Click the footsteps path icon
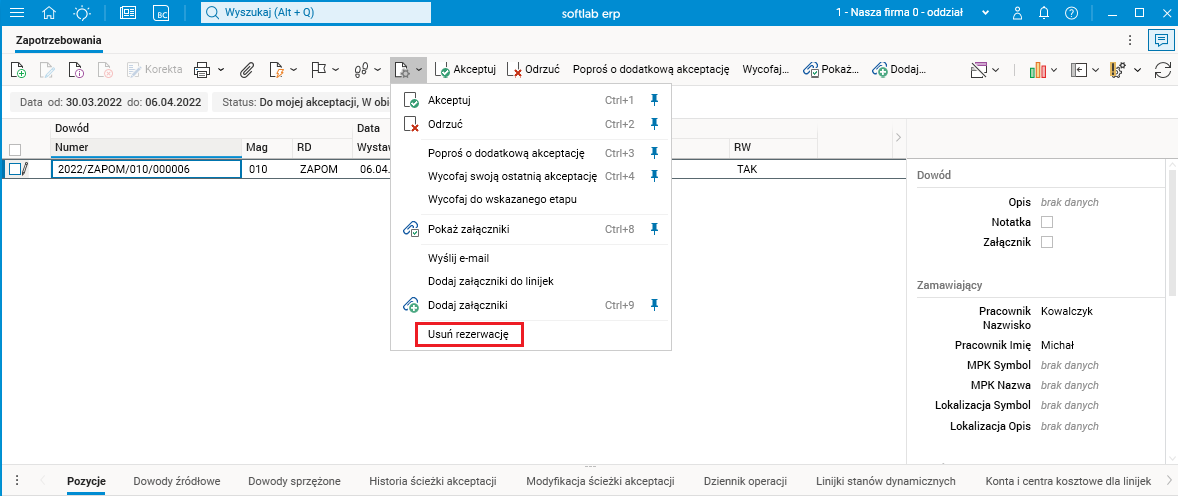1178x496 pixels. tap(361, 70)
